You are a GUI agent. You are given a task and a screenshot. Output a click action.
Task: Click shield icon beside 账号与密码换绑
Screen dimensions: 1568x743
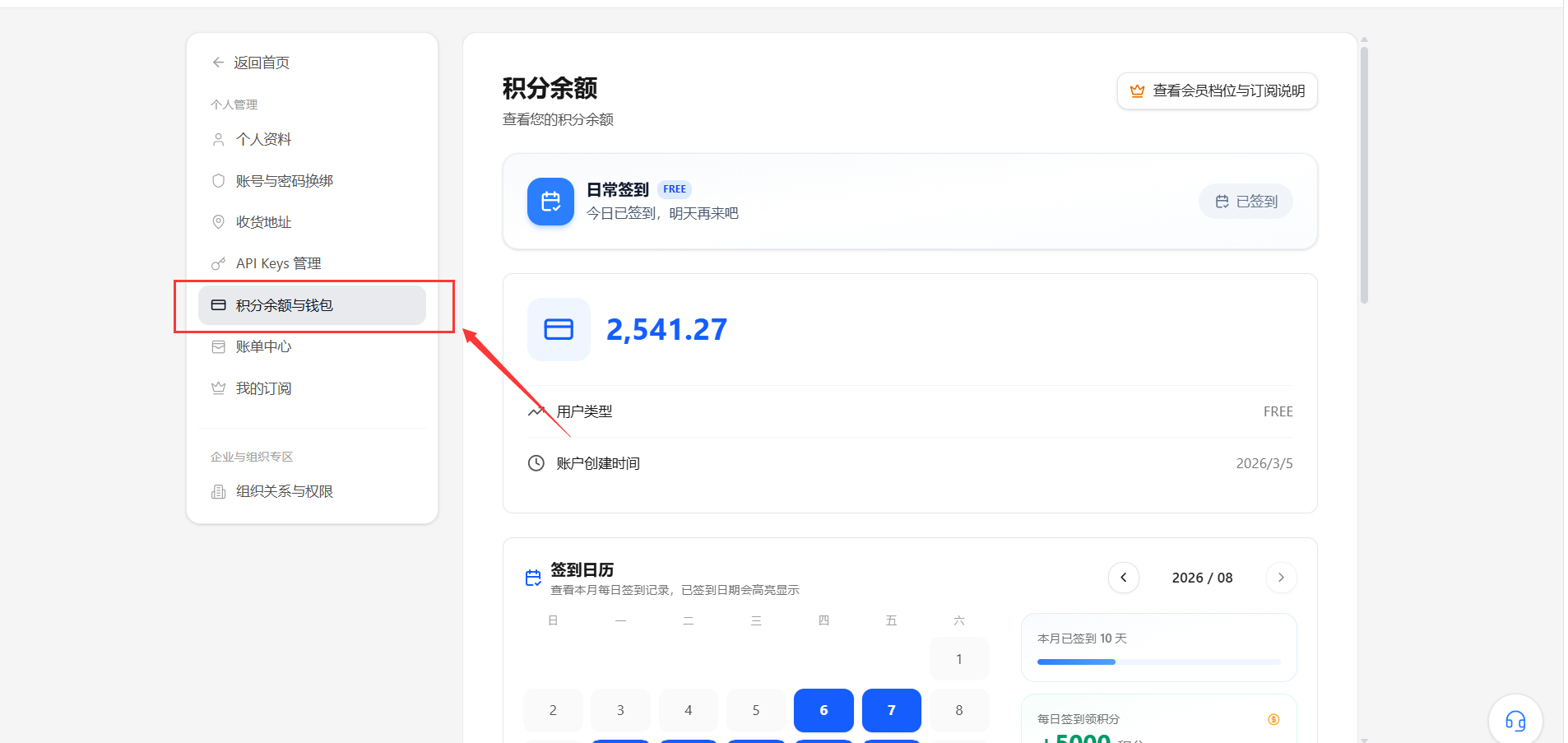218,181
